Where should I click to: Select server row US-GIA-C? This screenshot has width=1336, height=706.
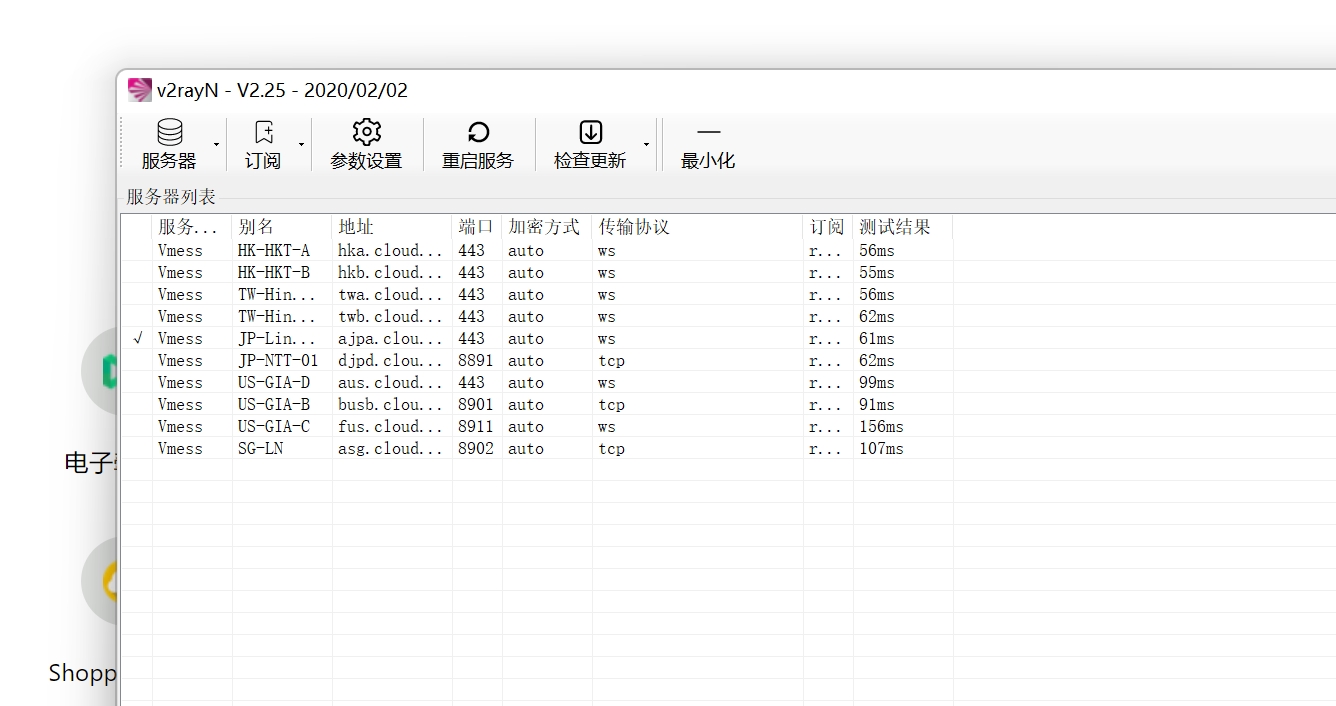[x=537, y=426]
